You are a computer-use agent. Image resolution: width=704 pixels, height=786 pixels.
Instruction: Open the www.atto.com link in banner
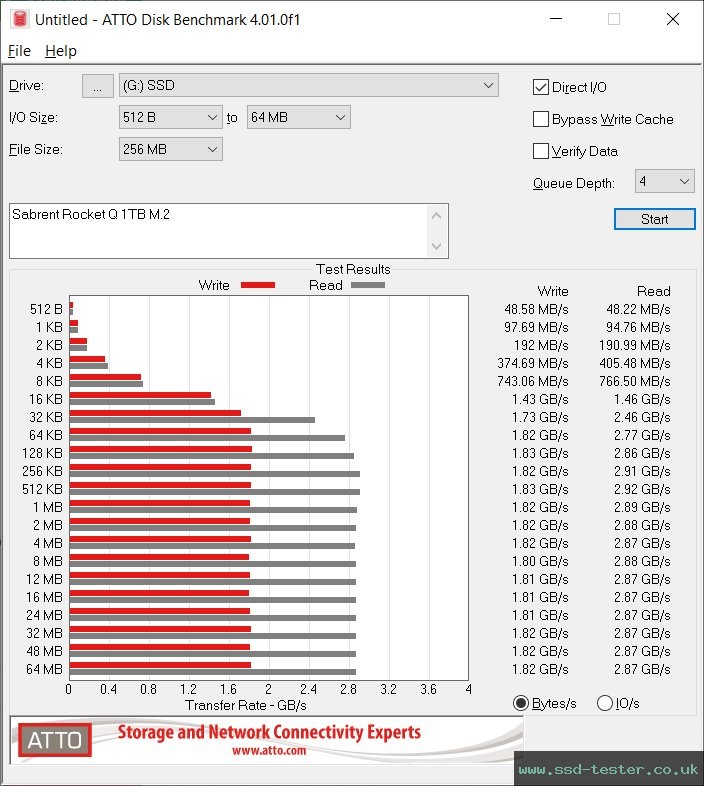click(269, 750)
